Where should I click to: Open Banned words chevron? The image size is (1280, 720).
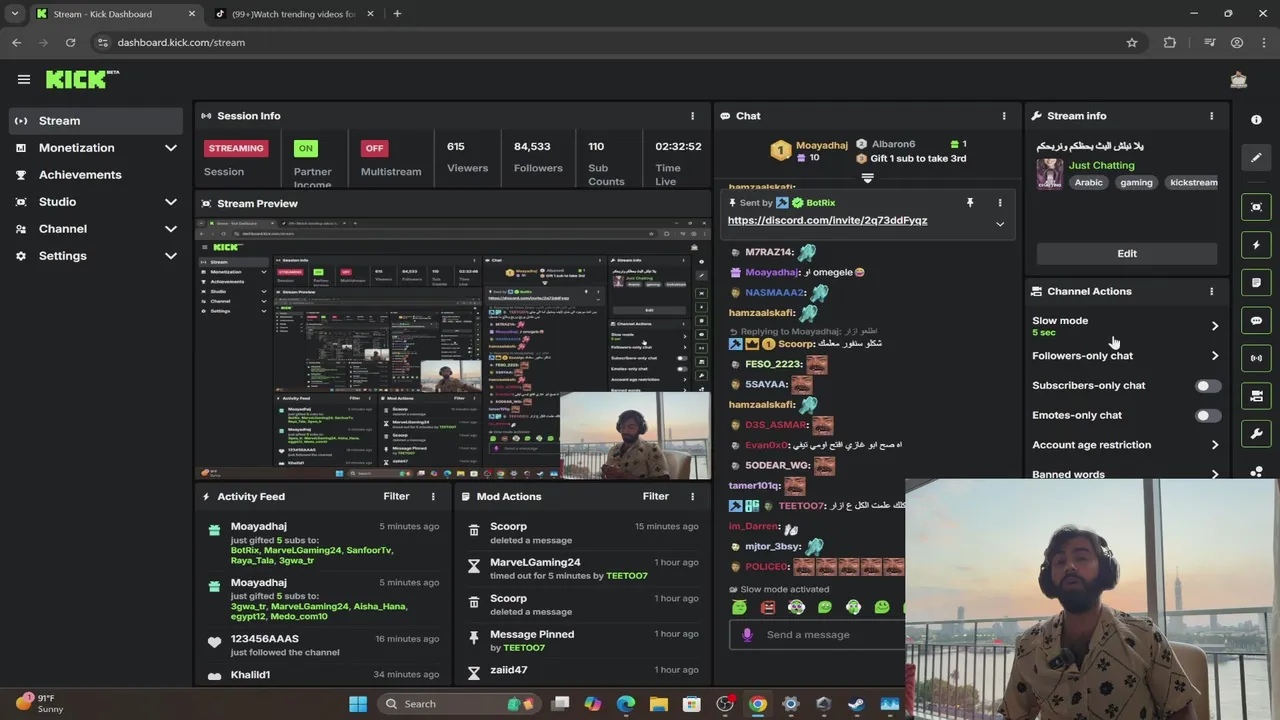[x=1214, y=474]
